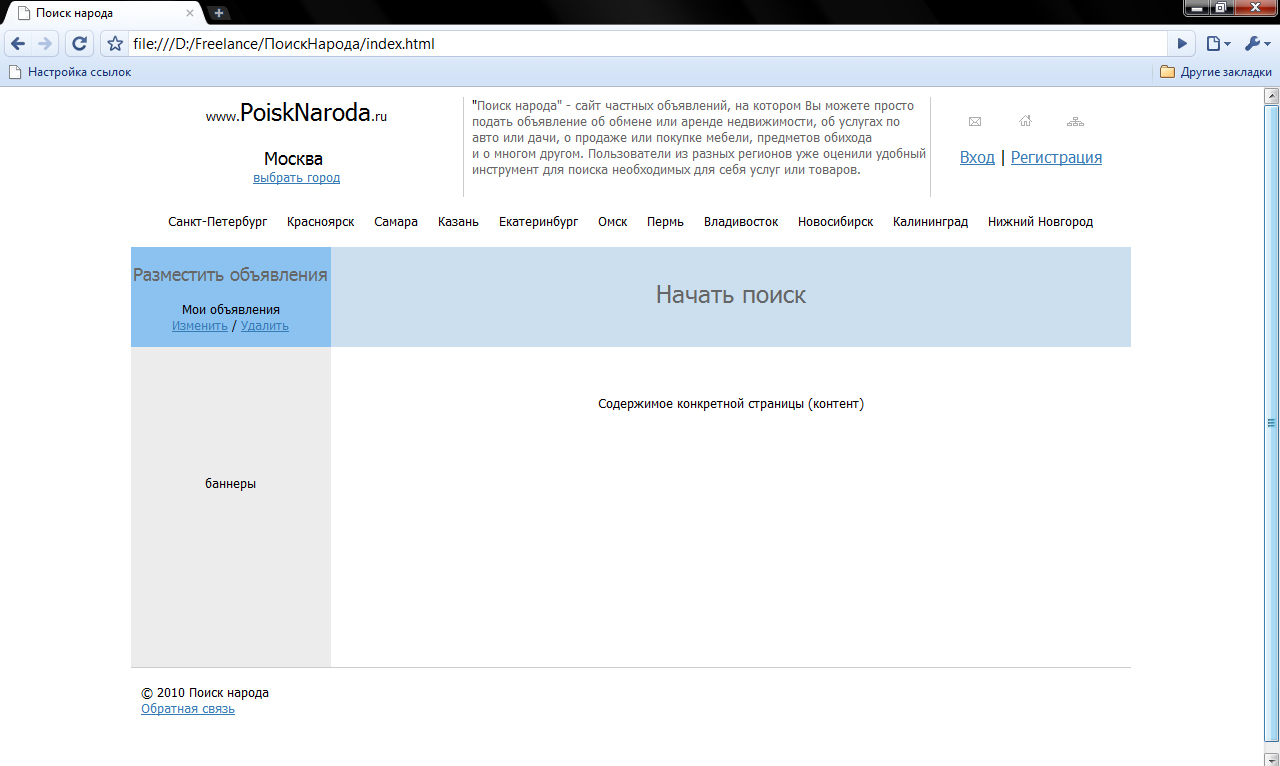1280x766 pixels.
Task: Open the Екатеринбург city menu item
Action: pyautogui.click(x=538, y=222)
